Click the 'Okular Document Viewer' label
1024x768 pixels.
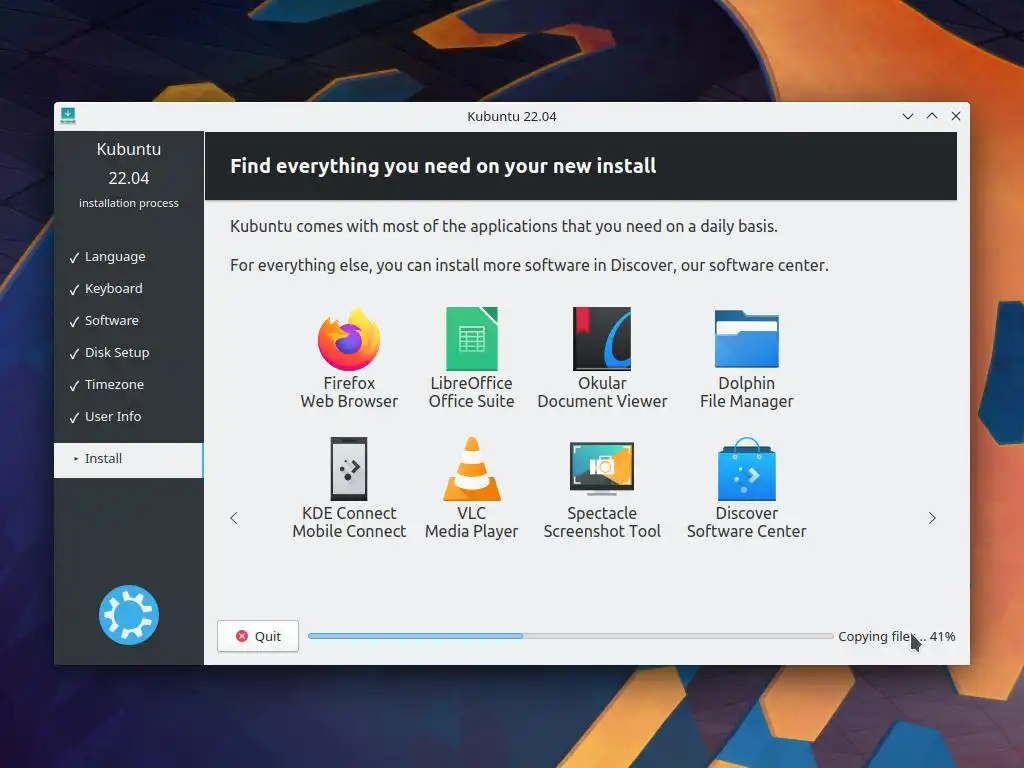click(x=602, y=392)
